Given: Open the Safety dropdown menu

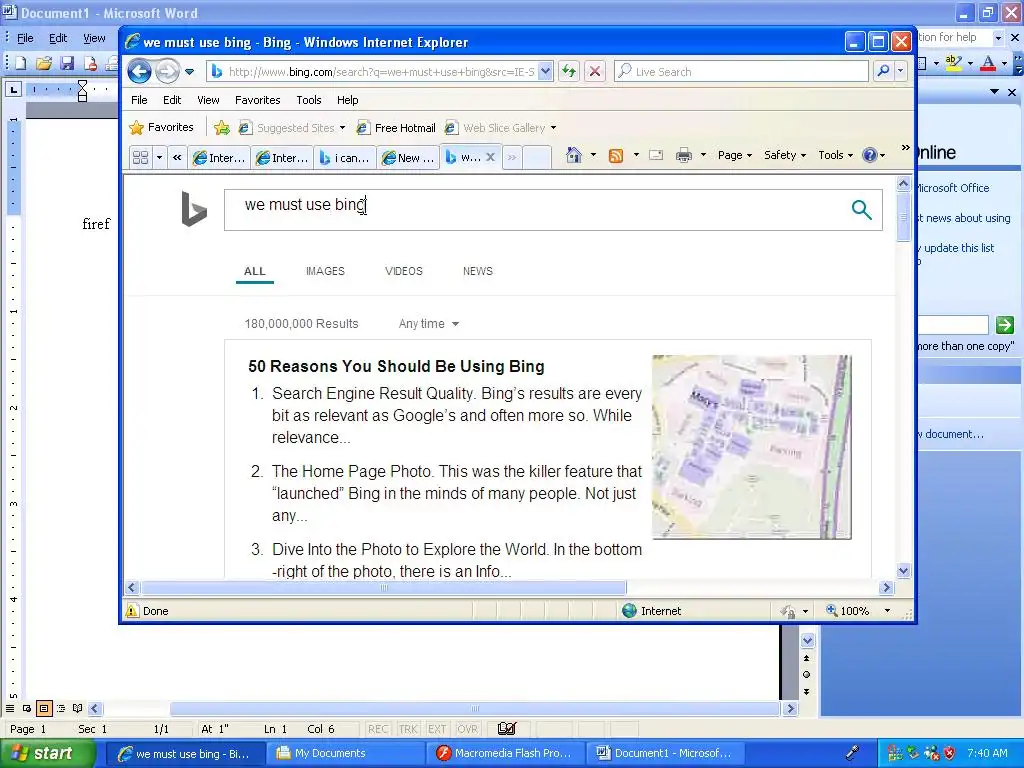Looking at the screenshot, I should [785, 155].
